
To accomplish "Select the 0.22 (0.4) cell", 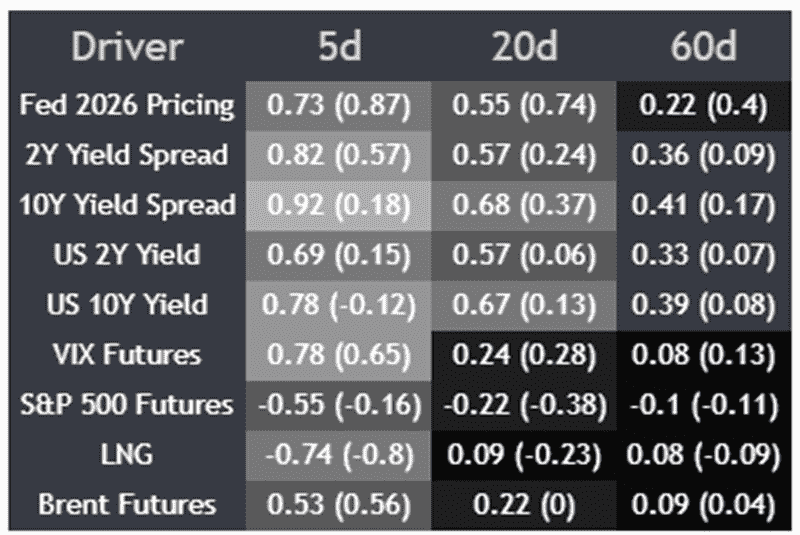I will pyautogui.click(x=703, y=106).
